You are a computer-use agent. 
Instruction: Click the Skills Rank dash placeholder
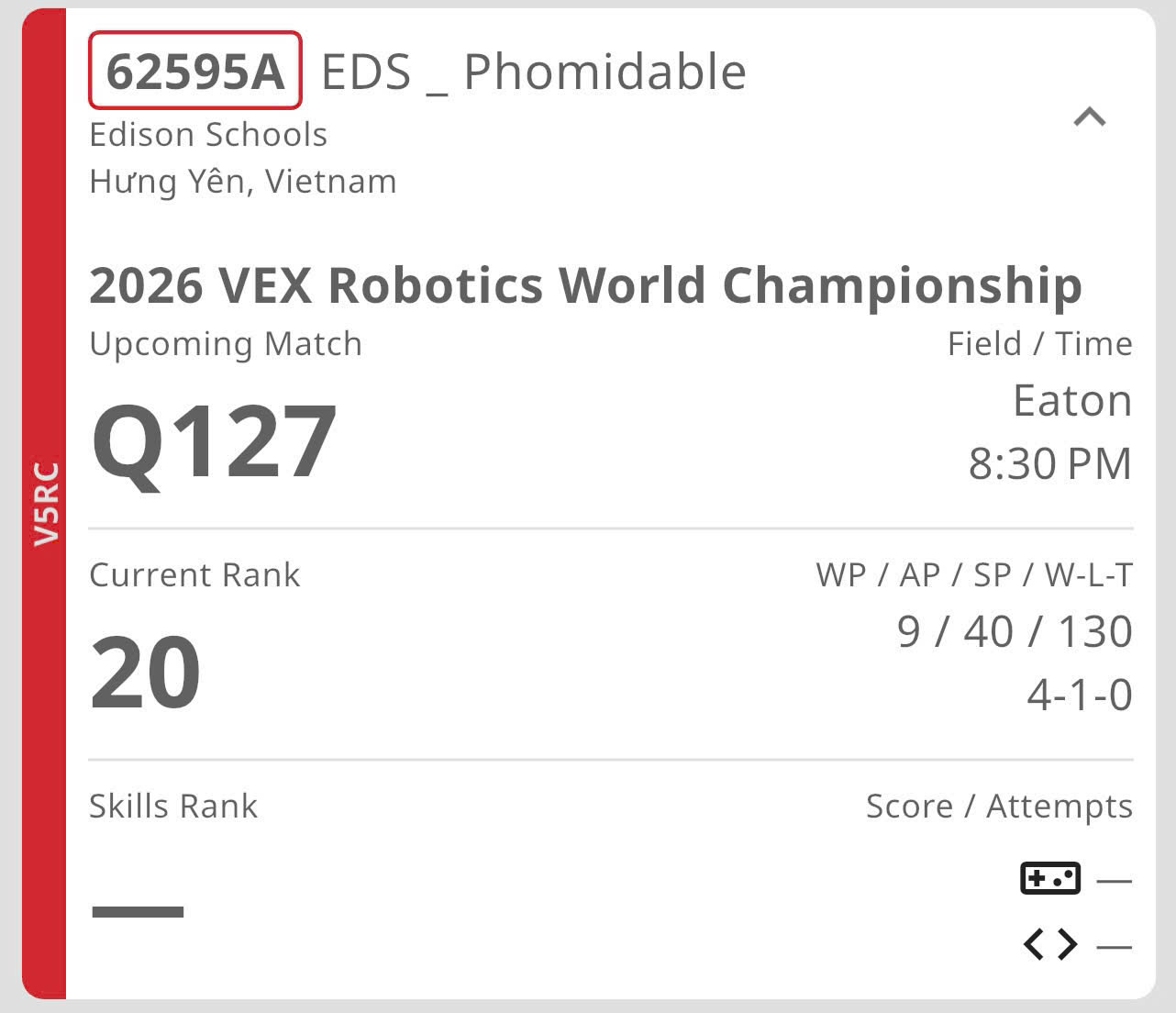[138, 911]
